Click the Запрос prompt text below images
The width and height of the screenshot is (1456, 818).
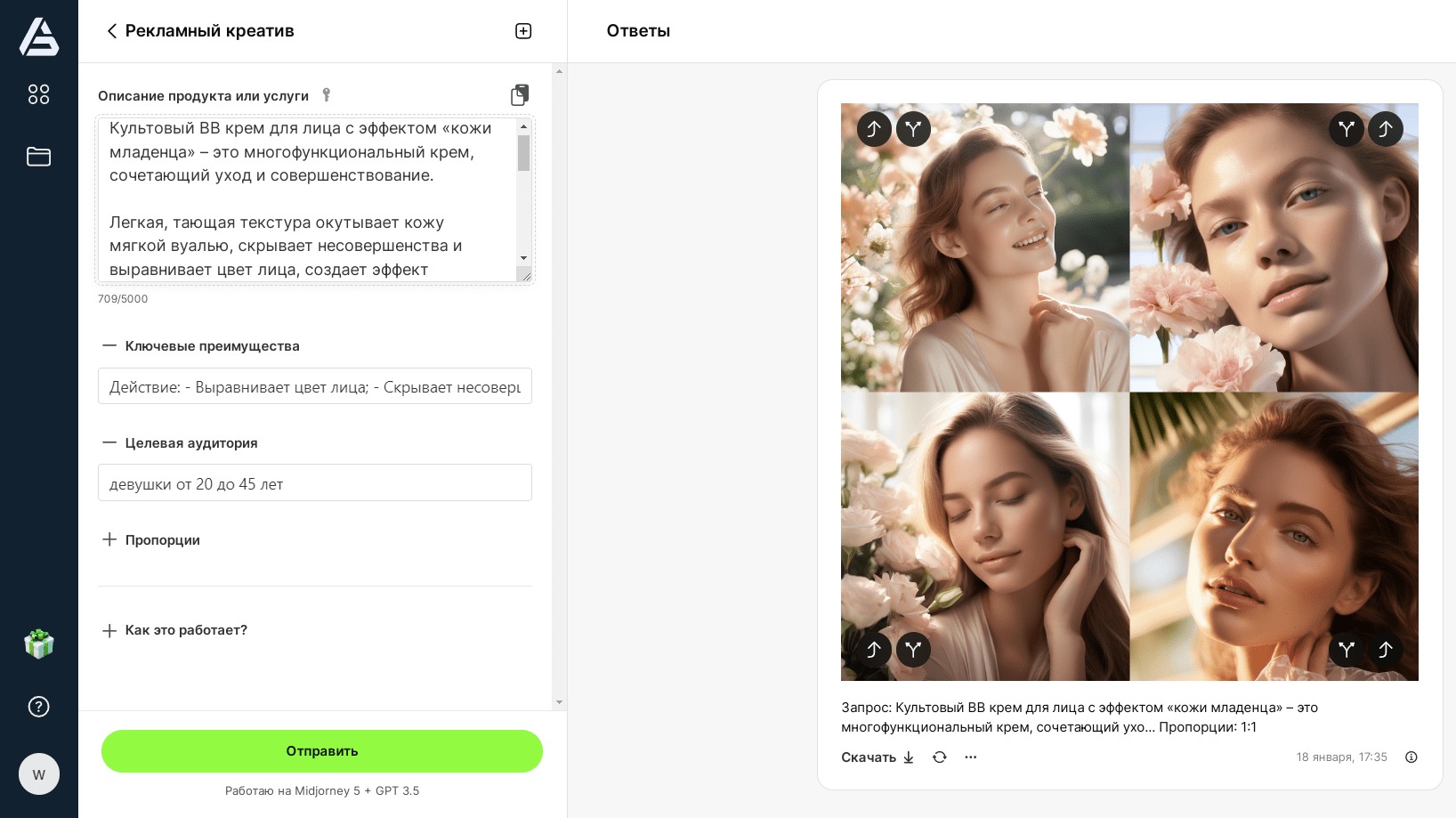pos(1080,717)
